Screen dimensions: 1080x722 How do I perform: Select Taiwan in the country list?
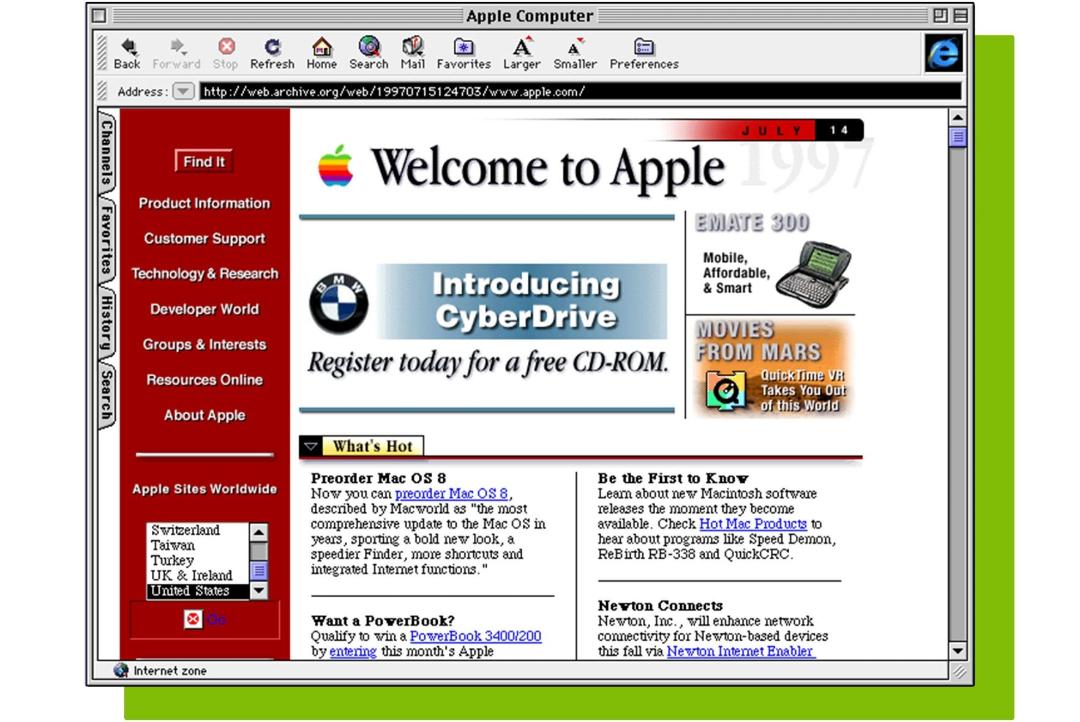pyautogui.click(x=197, y=545)
